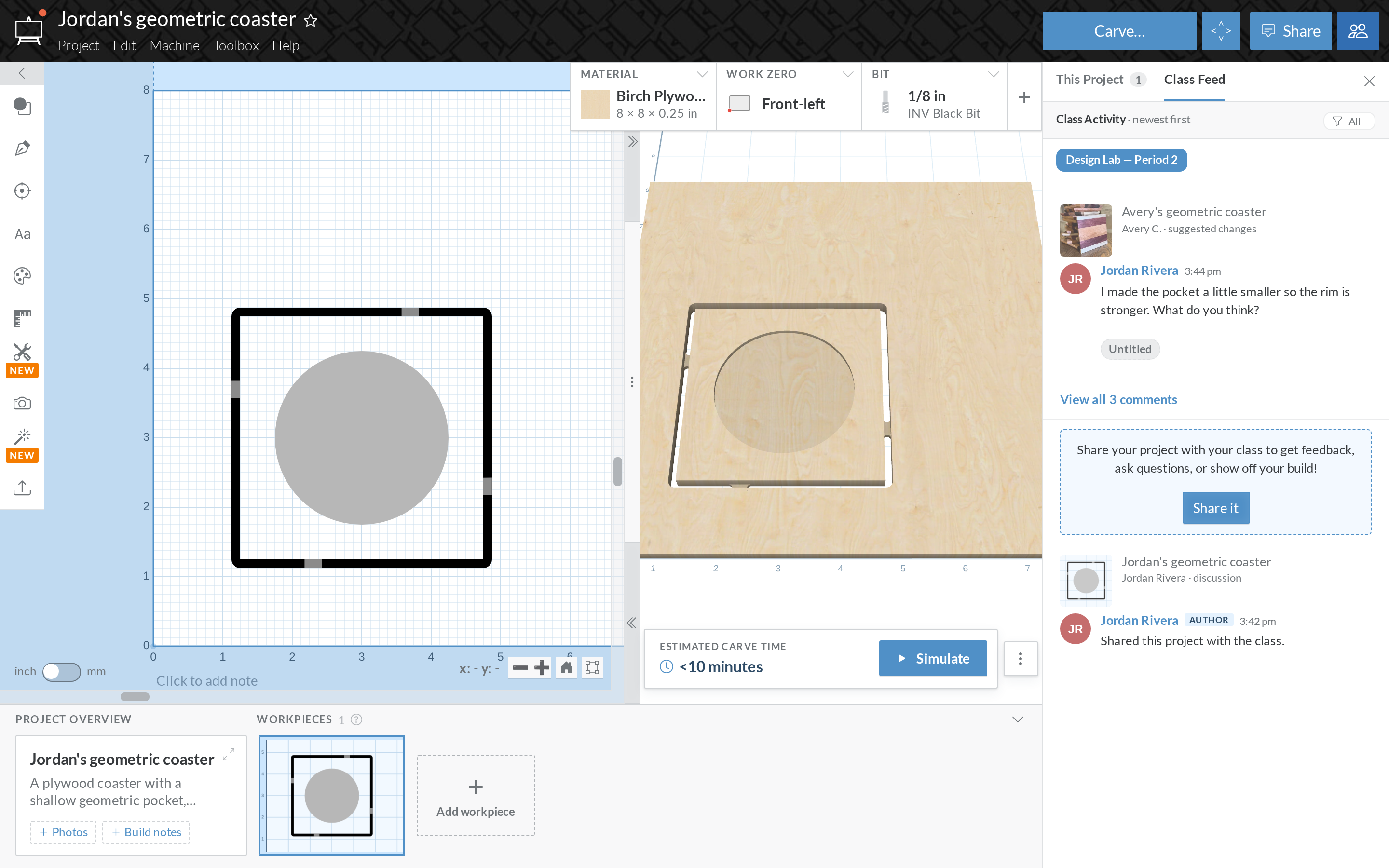Add a second bit with plus icon
The height and width of the screenshot is (868, 1389).
click(1024, 97)
